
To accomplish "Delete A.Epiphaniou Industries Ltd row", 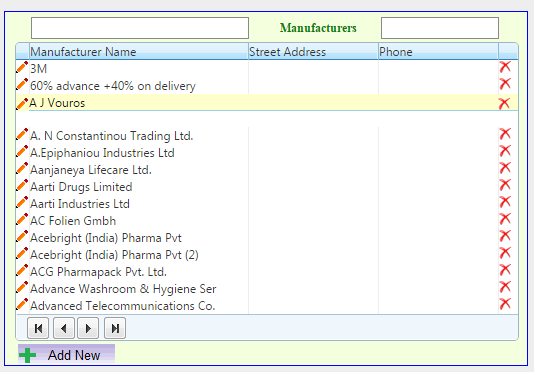I will pos(505,151).
